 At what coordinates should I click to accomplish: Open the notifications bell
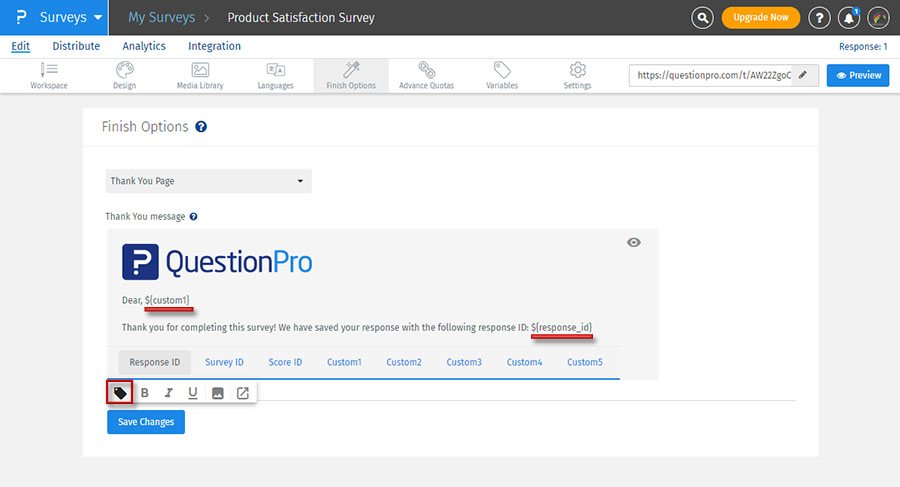tap(849, 18)
